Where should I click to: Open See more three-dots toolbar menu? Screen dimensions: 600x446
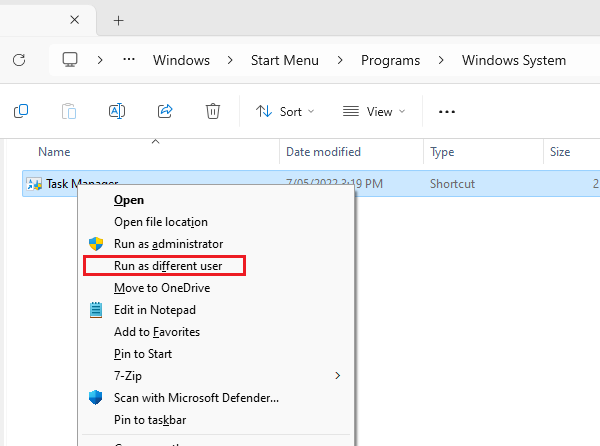click(447, 111)
